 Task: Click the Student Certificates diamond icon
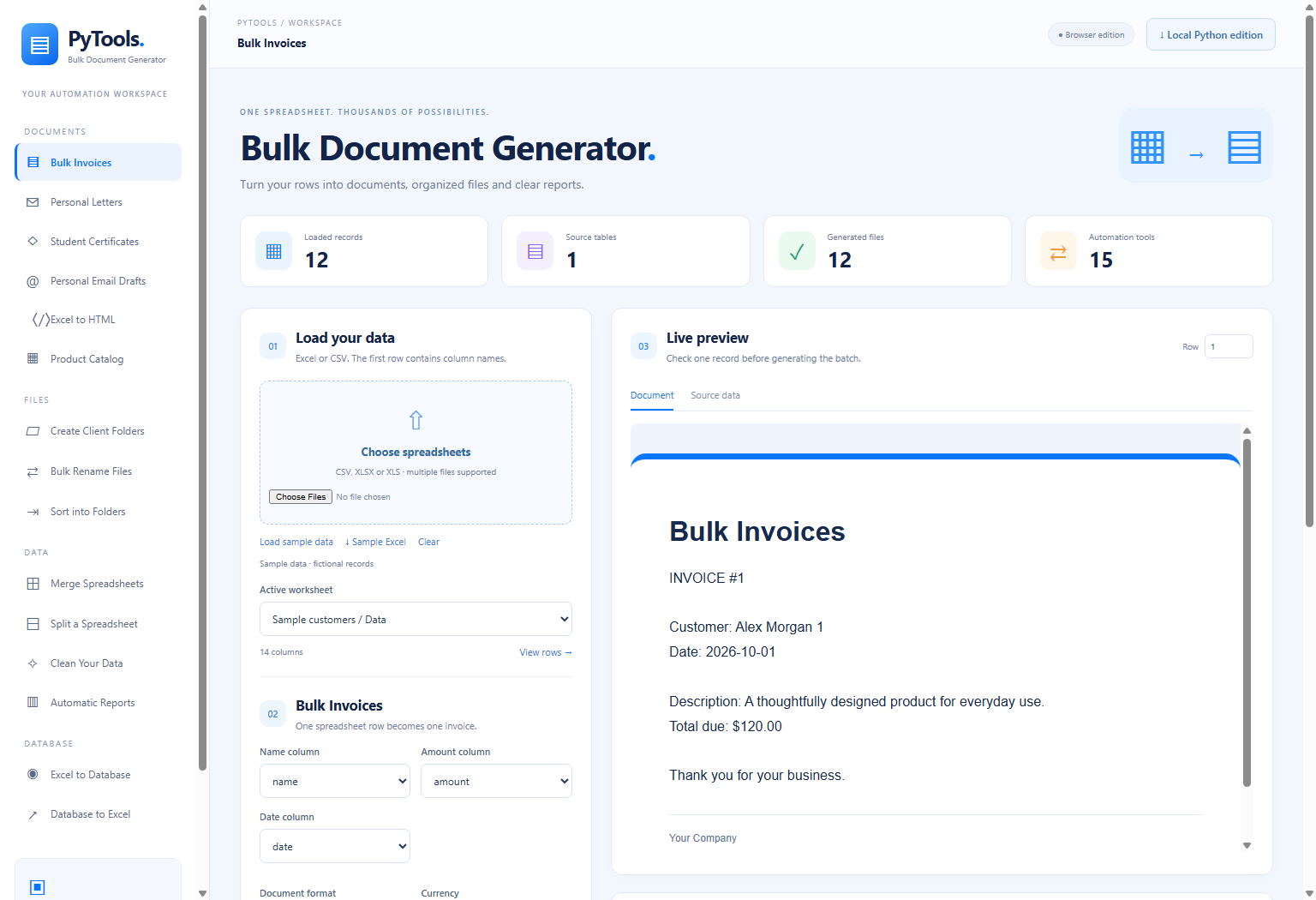pos(33,241)
